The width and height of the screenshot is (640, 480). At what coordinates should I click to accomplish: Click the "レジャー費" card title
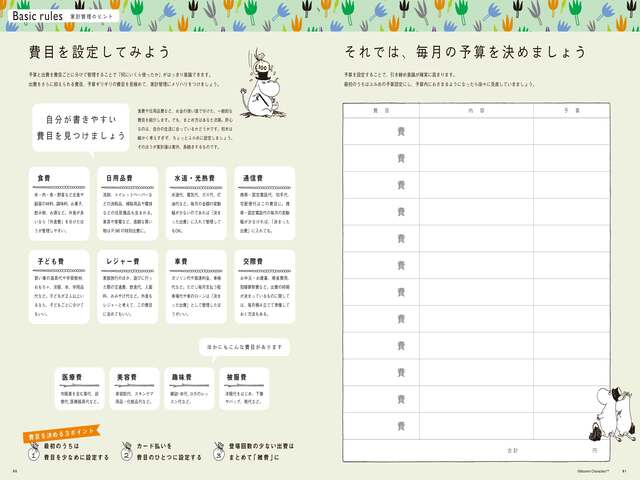123,261
